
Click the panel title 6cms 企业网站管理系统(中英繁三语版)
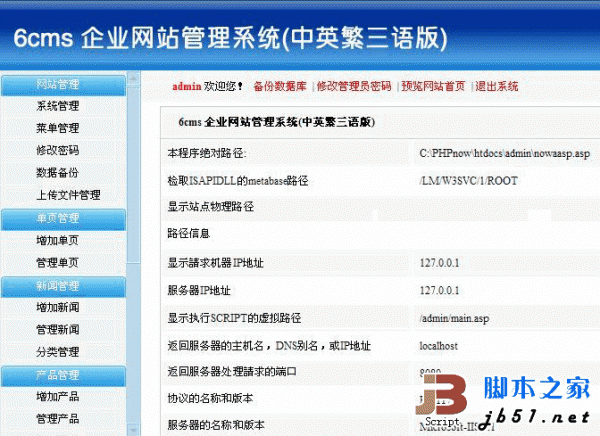276,122
